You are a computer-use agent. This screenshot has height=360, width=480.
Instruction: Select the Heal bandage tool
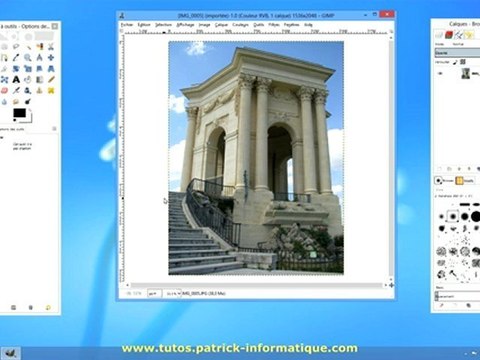pyautogui.click(x=51, y=90)
